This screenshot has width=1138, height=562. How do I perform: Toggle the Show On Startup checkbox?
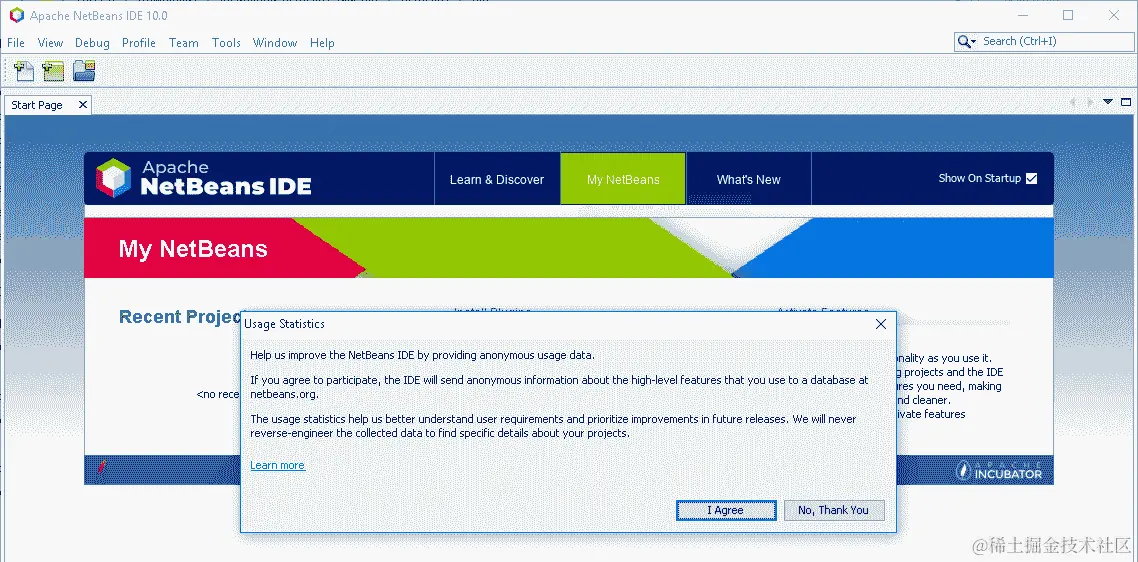coord(1031,179)
